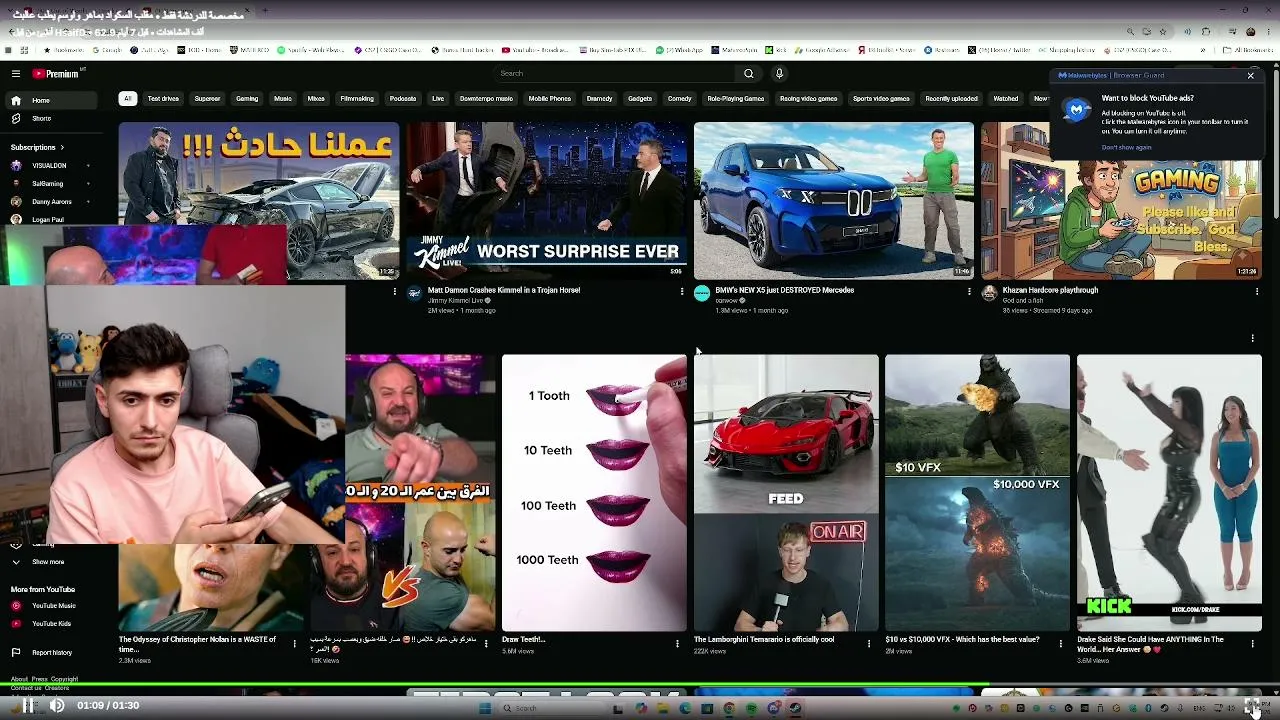1280x720 pixels.
Task: Open the Lamborghini Temerario Shorts thumbnail
Action: point(786,493)
